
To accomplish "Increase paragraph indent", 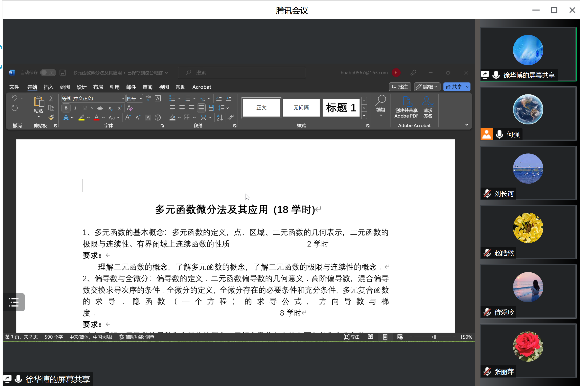I will [x=229, y=98].
